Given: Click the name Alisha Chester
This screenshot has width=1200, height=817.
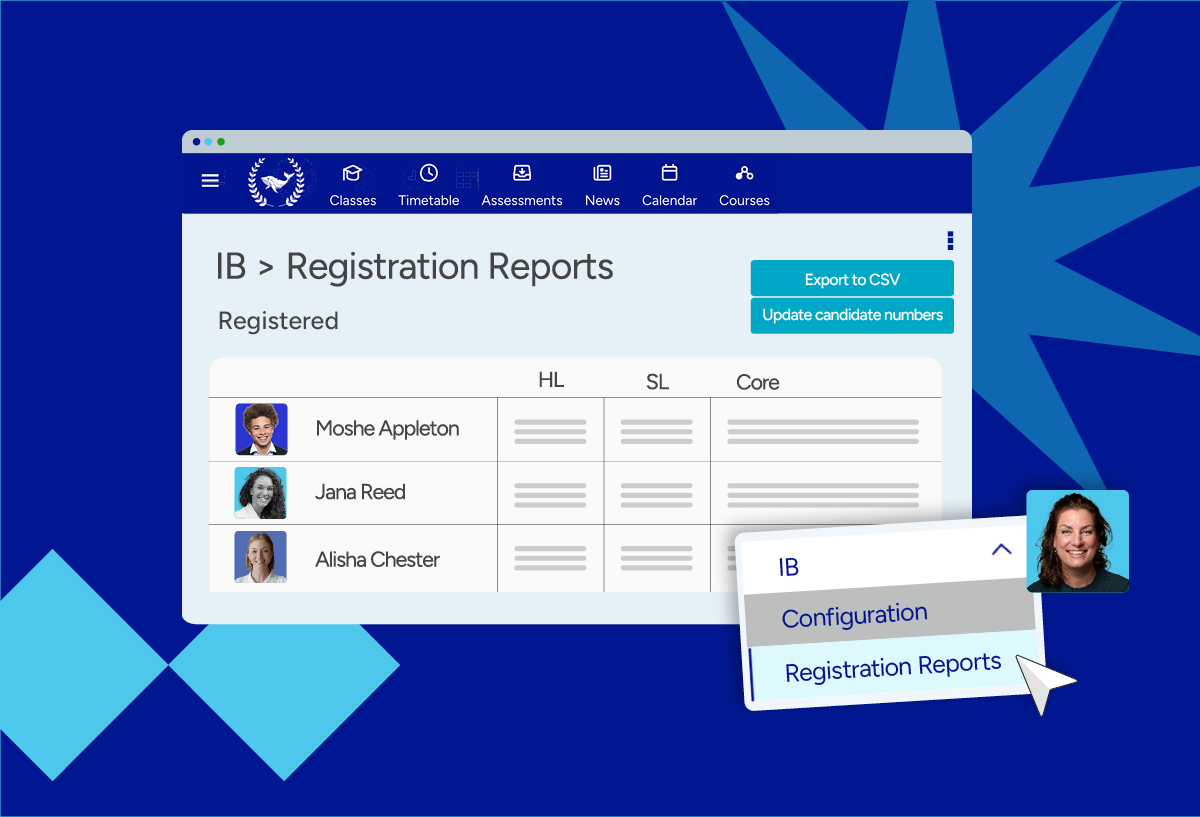Looking at the screenshot, I should click(x=377, y=560).
